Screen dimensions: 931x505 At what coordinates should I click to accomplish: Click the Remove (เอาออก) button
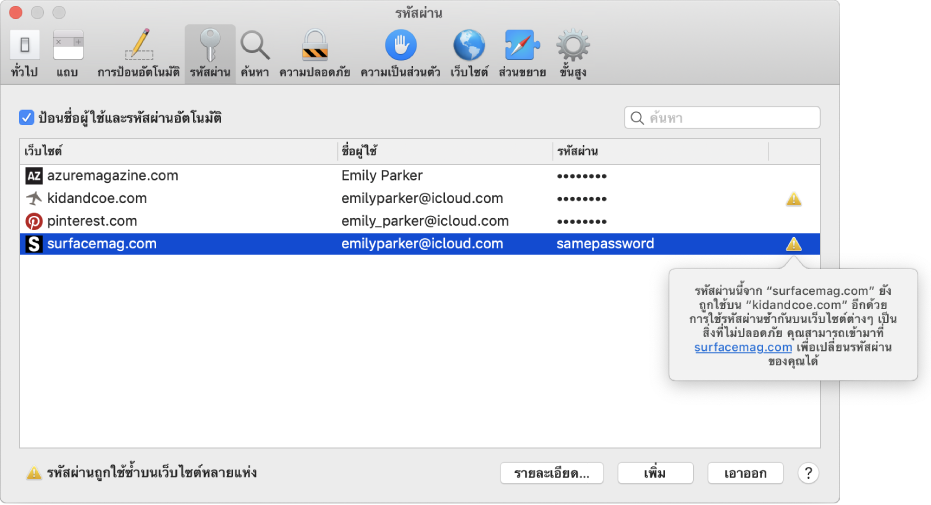(x=745, y=474)
